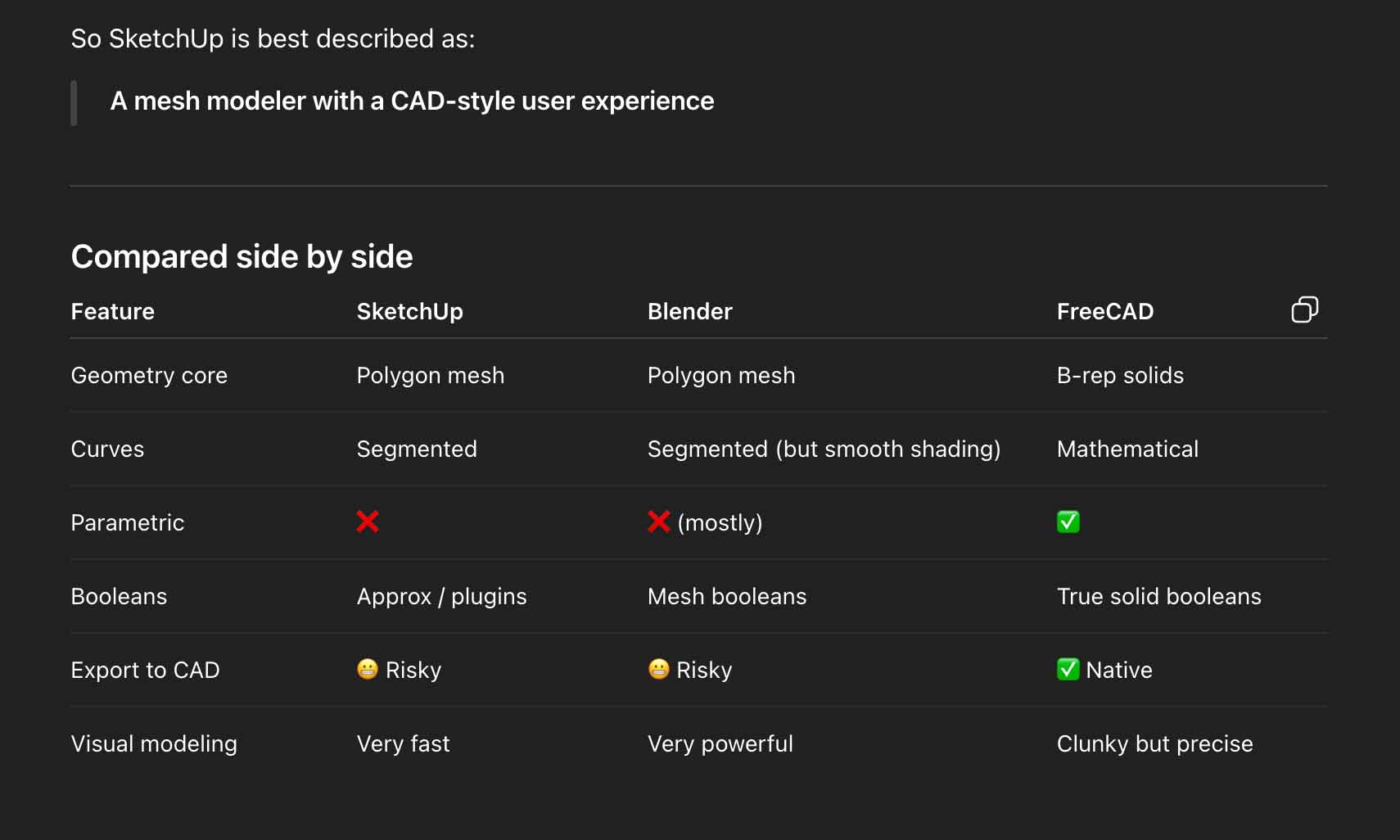Click the grimace emoji in Blender column

pos(658,669)
